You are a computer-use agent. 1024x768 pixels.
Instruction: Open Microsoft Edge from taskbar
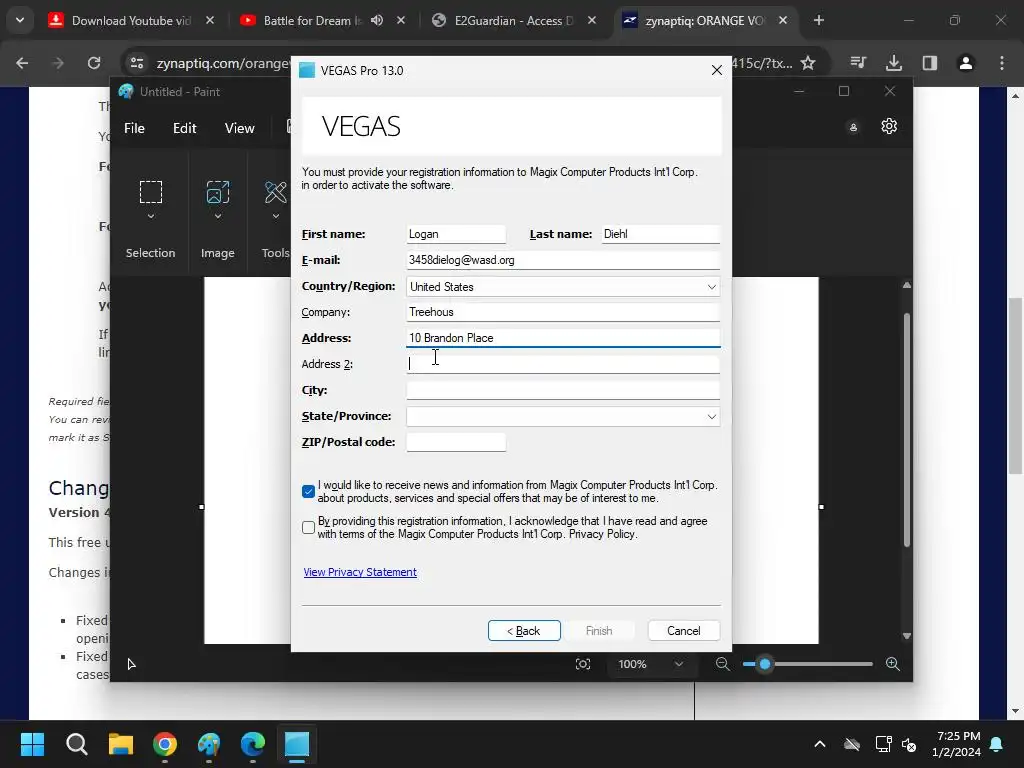coord(253,744)
